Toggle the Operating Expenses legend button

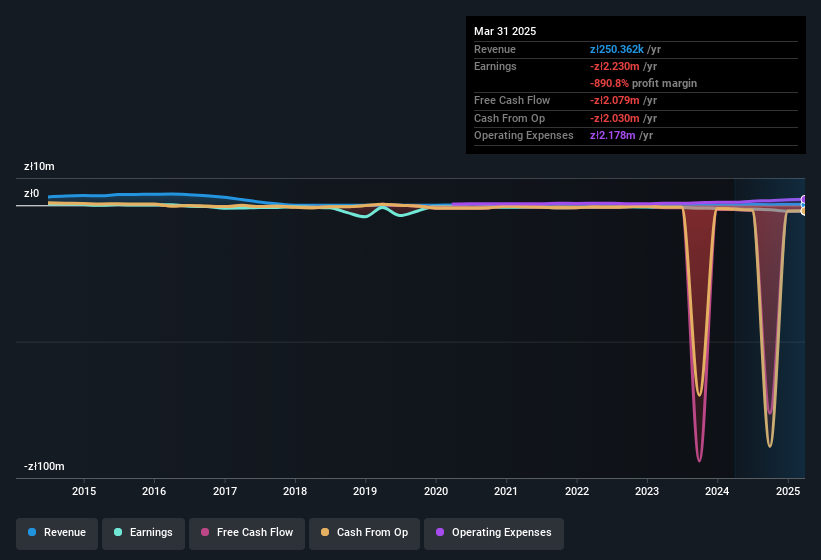pos(494,533)
